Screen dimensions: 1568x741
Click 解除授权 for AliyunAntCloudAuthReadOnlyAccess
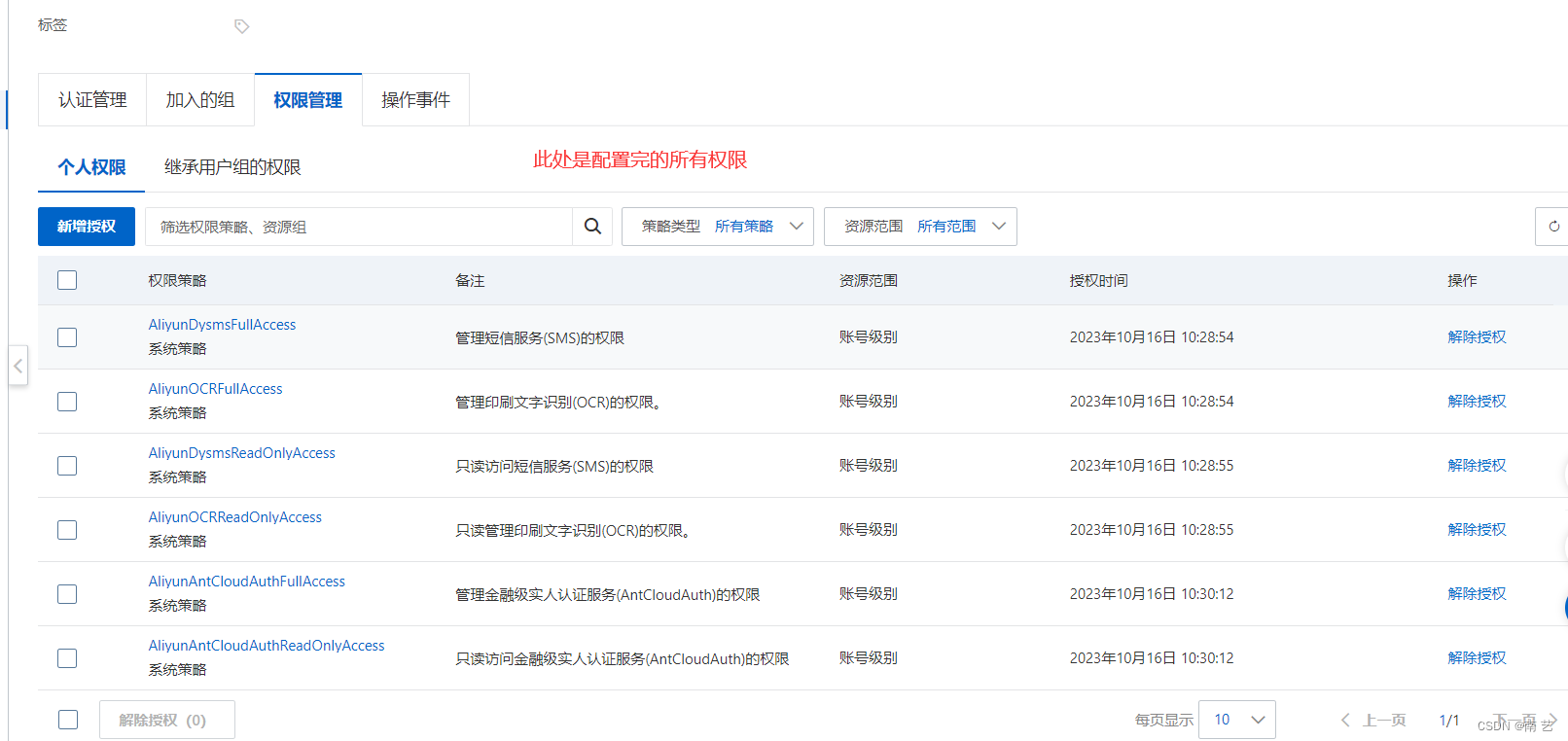(x=1477, y=658)
